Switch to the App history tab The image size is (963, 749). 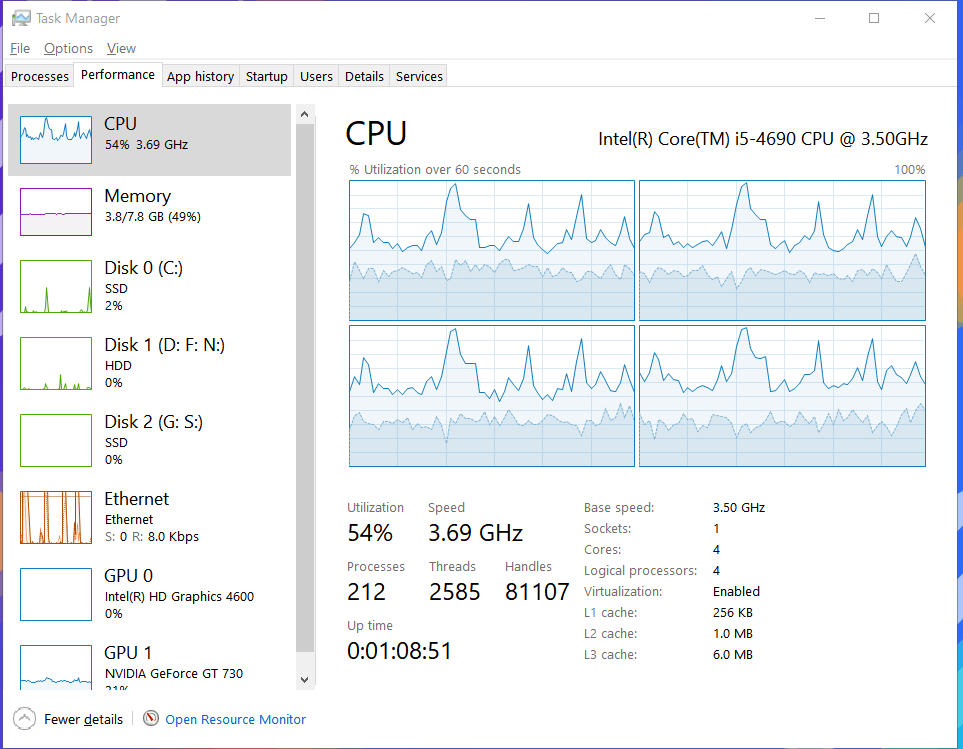pos(200,76)
